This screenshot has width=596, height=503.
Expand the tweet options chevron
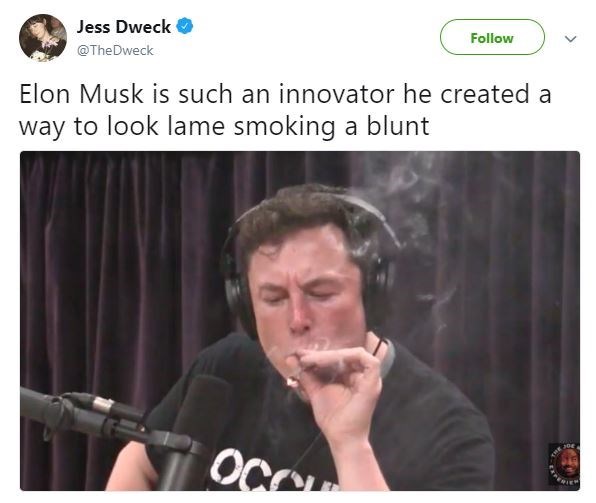(x=571, y=38)
